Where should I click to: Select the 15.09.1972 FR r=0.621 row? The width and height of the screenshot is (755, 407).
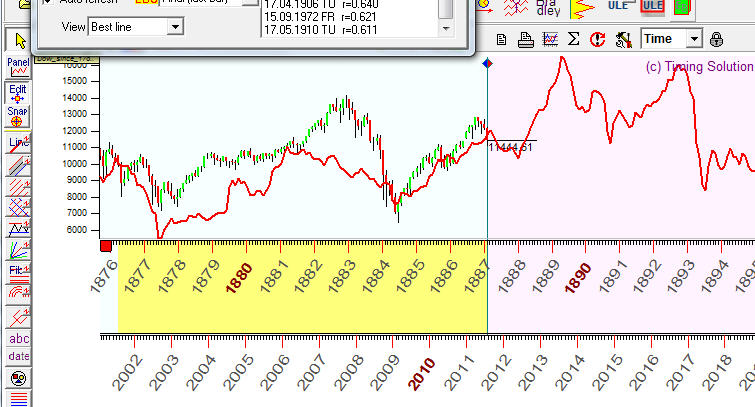pos(320,17)
